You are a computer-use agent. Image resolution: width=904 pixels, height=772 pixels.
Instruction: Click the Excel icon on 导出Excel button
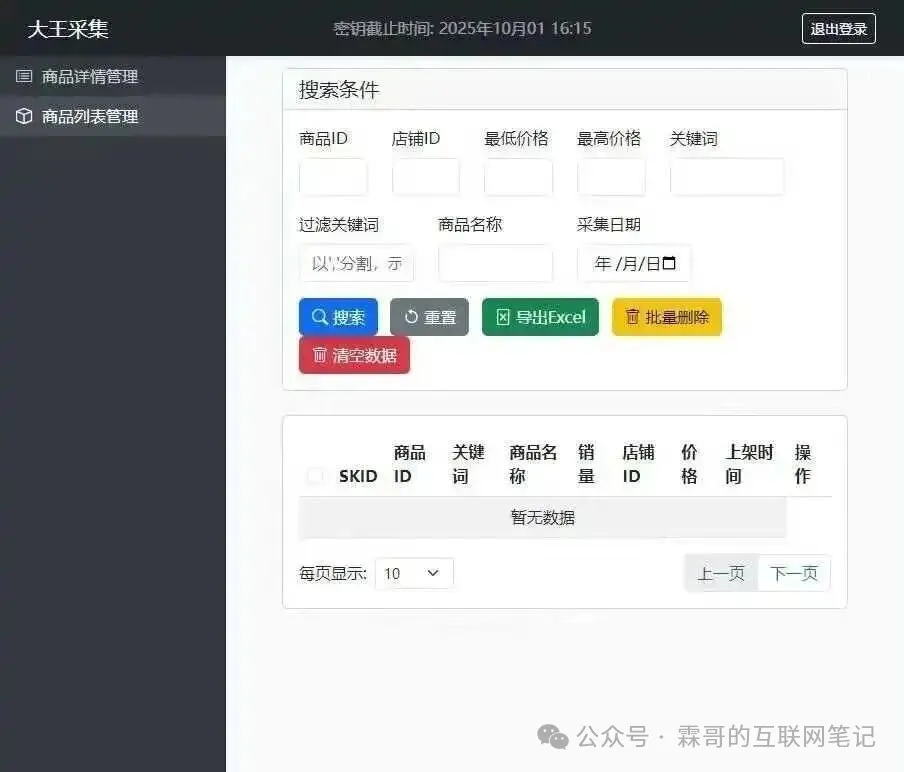pos(503,317)
